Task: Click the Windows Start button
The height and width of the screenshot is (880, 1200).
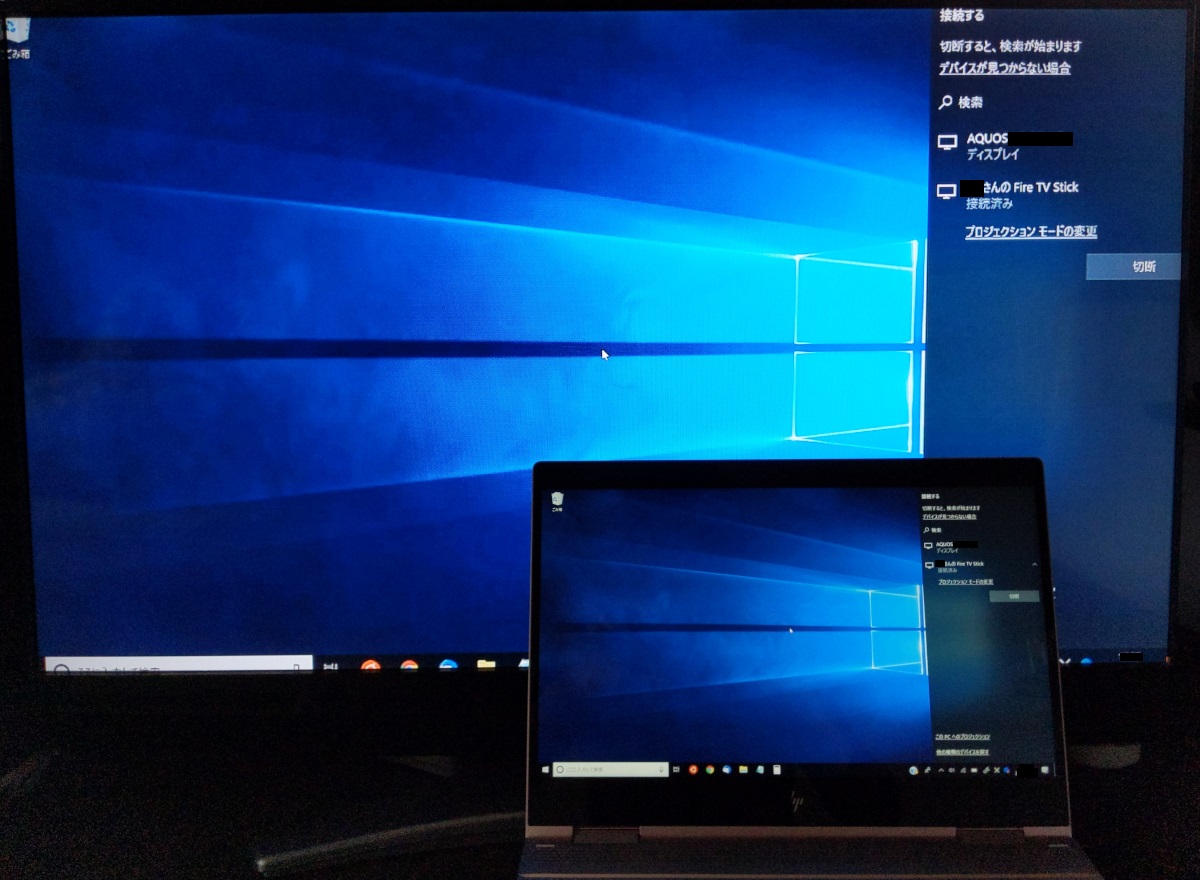Action: tap(545, 770)
